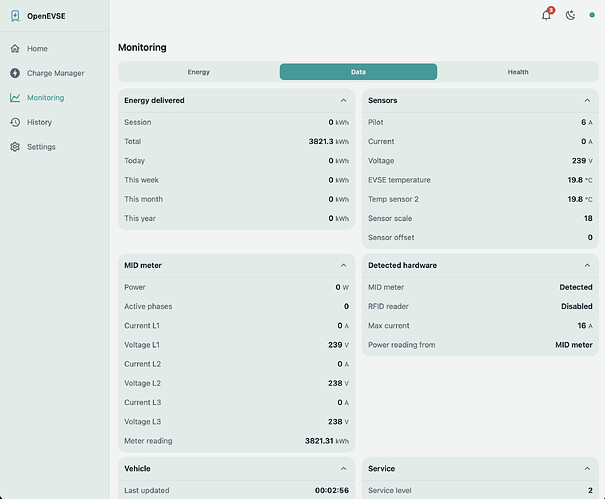Click the Today energy label
Screen dimensions: 605x499
134,161
